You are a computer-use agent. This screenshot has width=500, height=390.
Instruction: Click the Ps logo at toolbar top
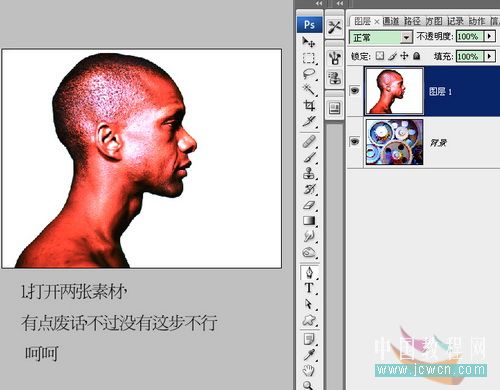[309, 25]
